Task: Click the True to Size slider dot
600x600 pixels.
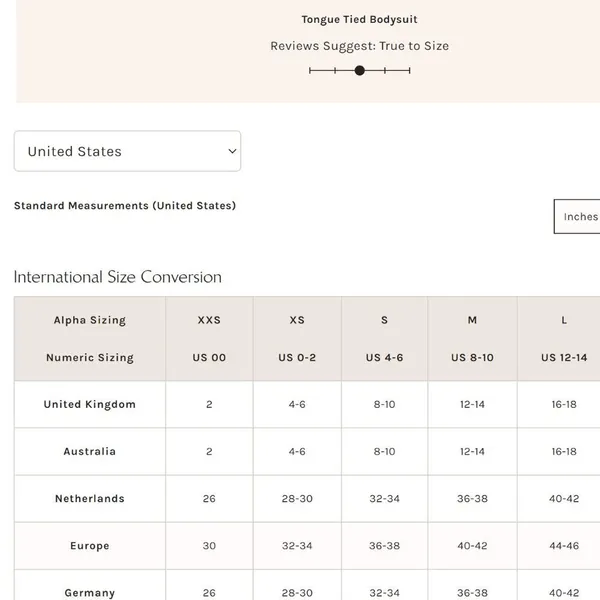Action: click(x=360, y=70)
